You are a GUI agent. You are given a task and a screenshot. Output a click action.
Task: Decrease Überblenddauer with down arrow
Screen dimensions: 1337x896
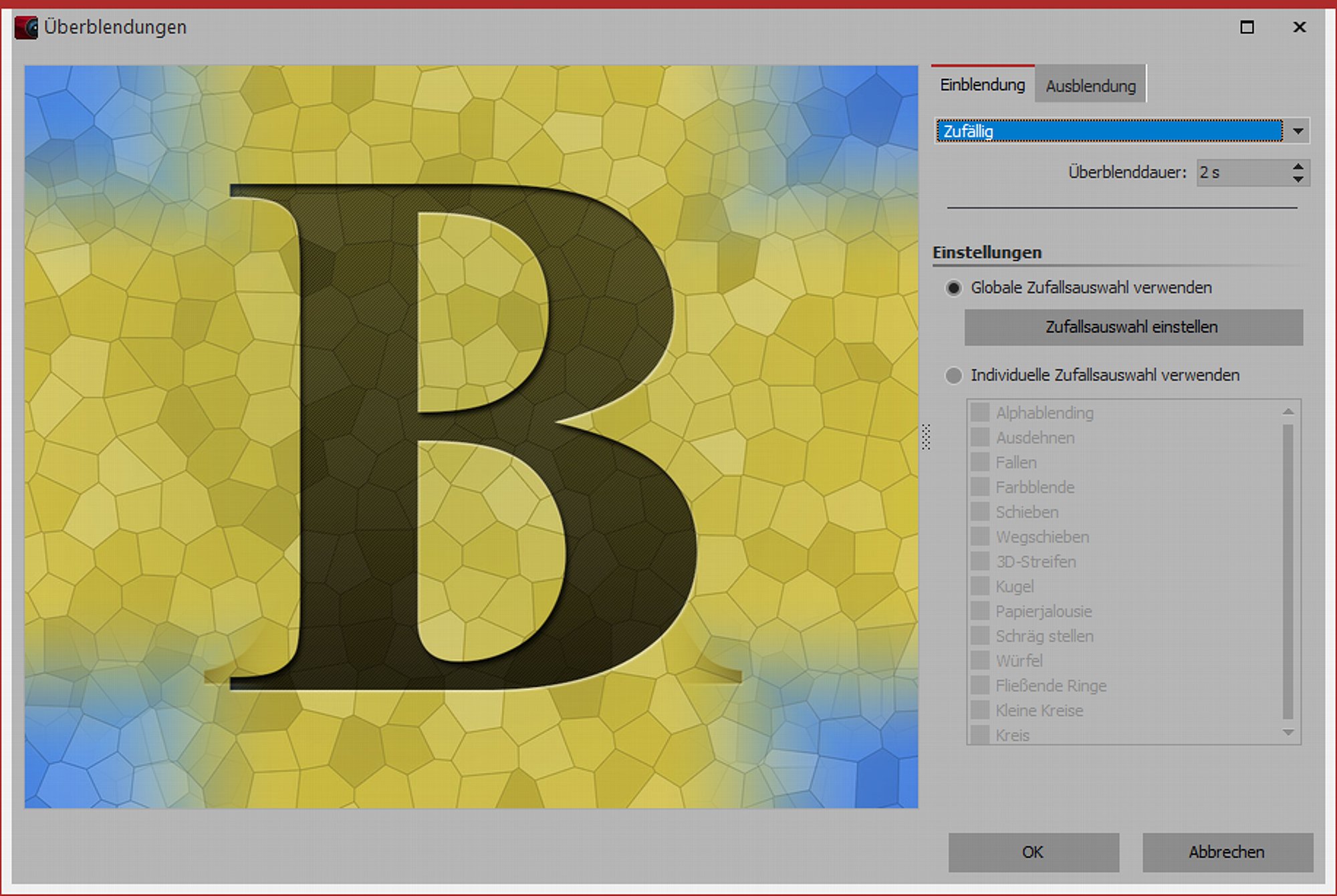pyautogui.click(x=1298, y=179)
